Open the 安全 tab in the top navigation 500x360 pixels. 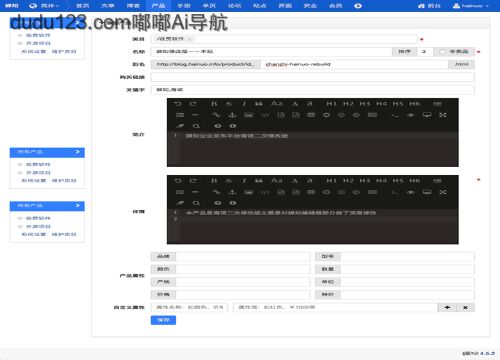(310, 6)
